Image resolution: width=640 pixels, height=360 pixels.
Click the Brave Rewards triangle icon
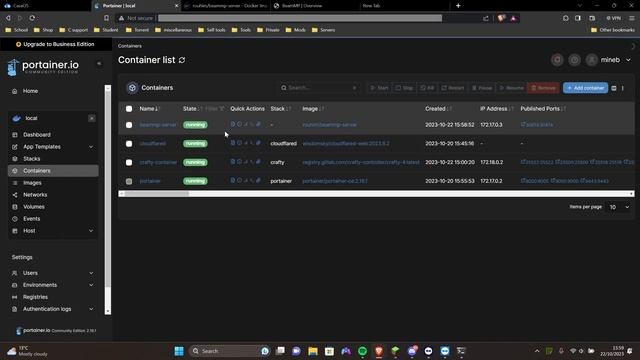(513, 18)
